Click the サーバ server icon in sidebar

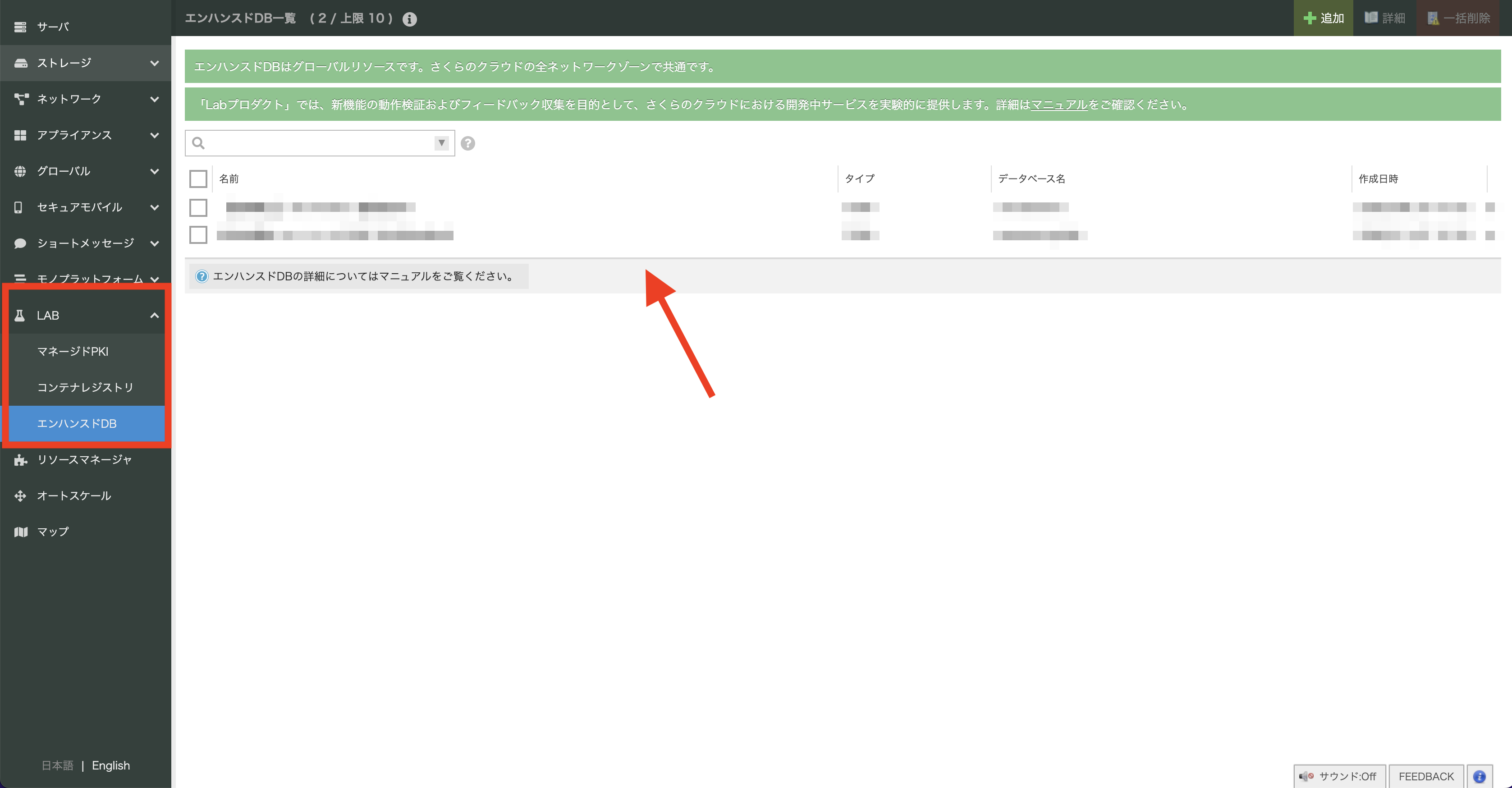21,27
